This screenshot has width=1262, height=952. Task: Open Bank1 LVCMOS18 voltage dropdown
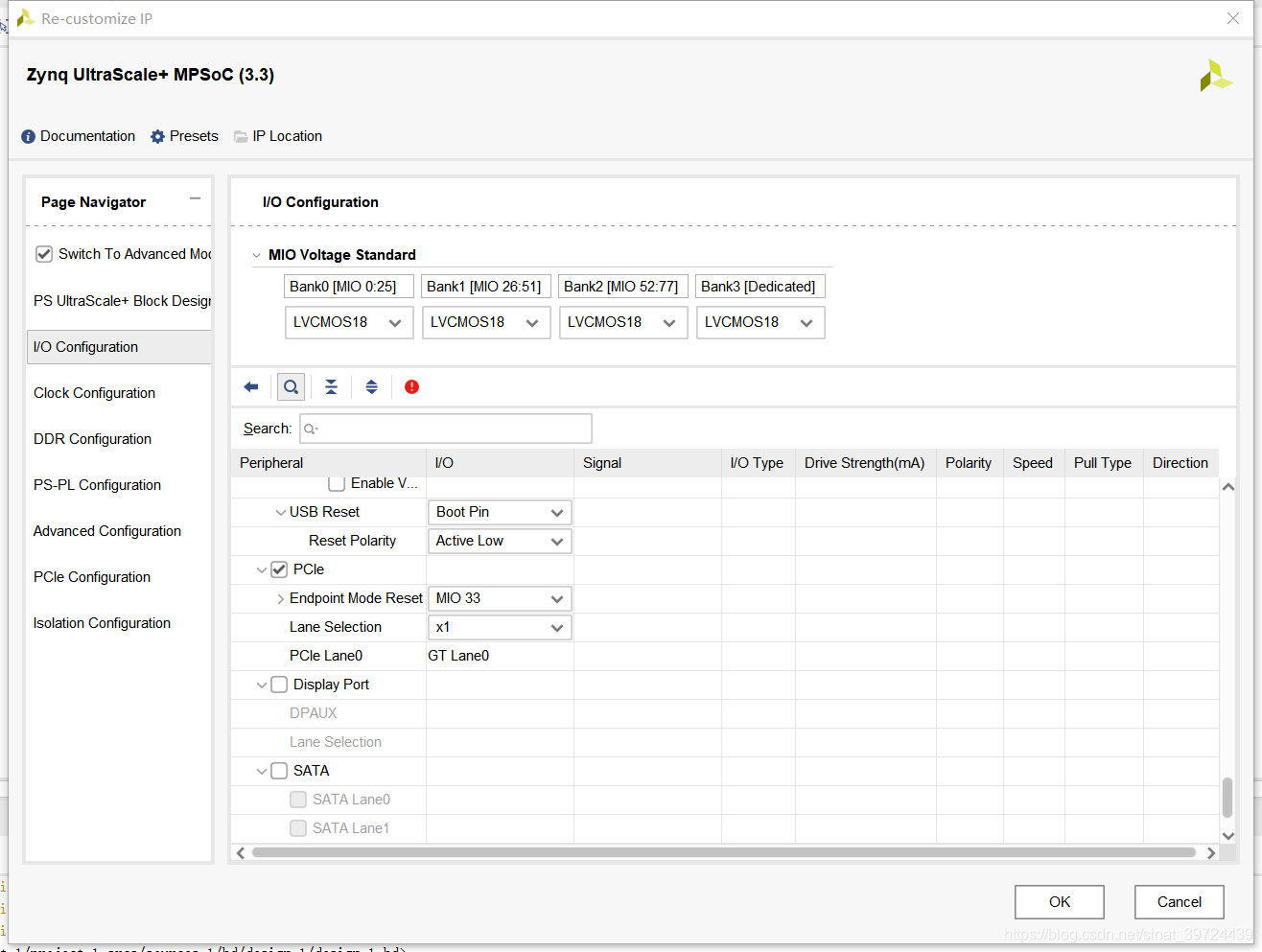click(x=486, y=322)
